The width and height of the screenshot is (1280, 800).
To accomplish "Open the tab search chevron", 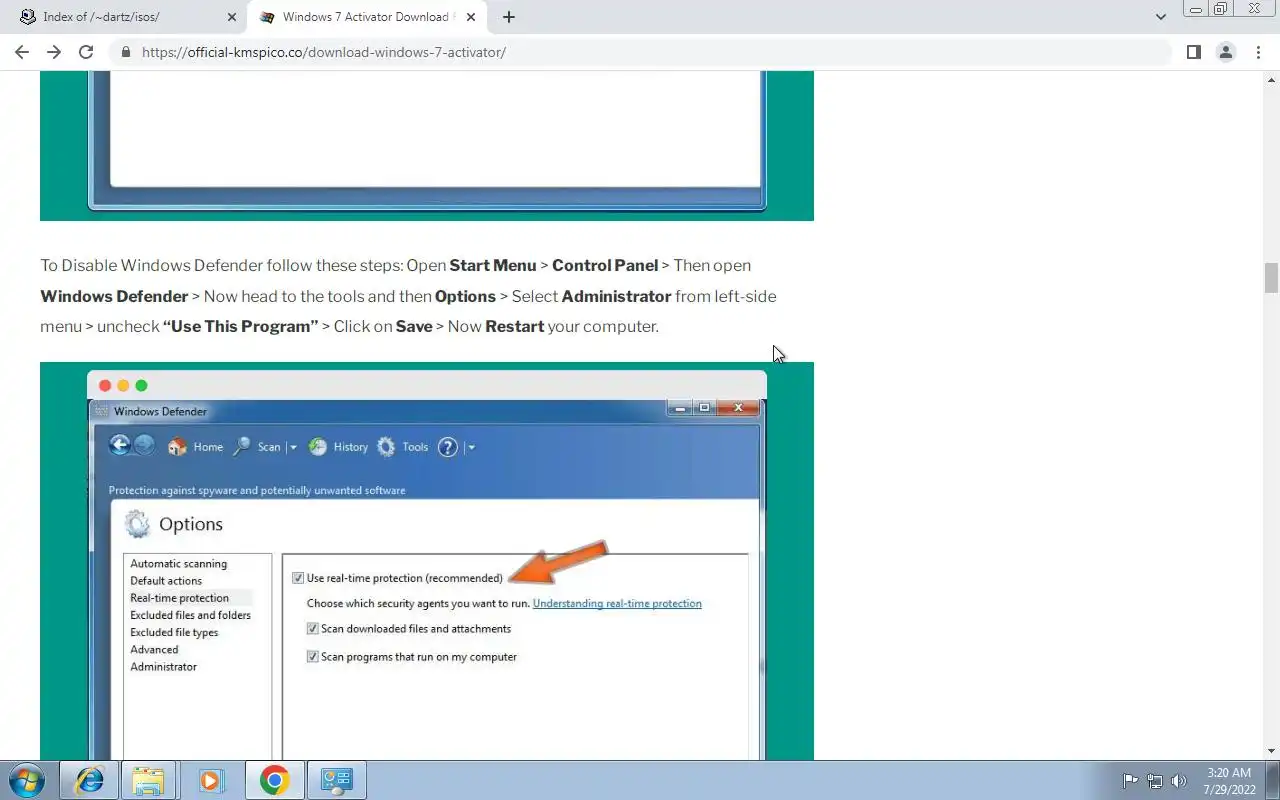I will coord(1161,17).
